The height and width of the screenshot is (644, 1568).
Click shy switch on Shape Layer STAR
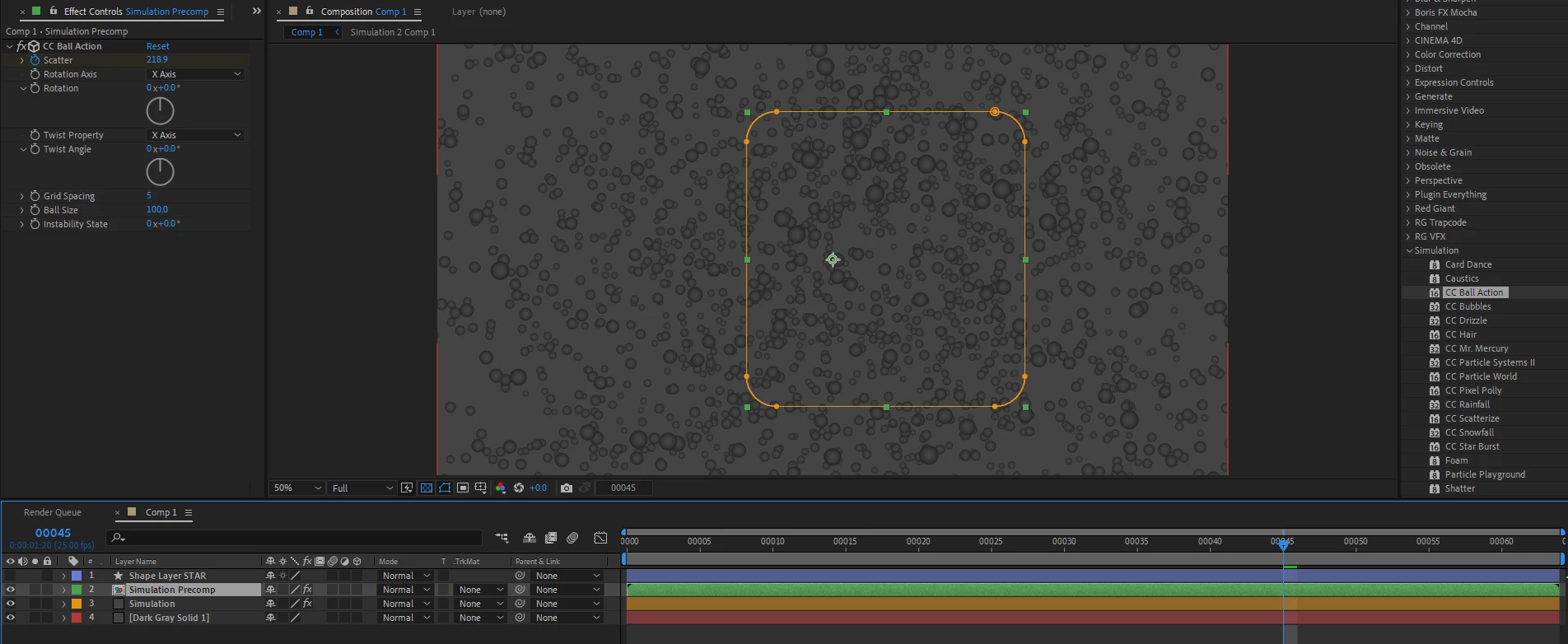click(270, 576)
